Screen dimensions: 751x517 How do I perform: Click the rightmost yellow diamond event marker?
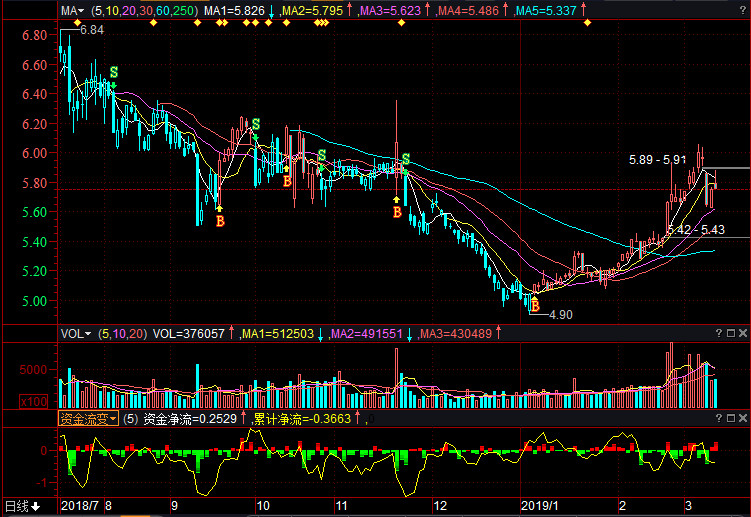point(587,23)
